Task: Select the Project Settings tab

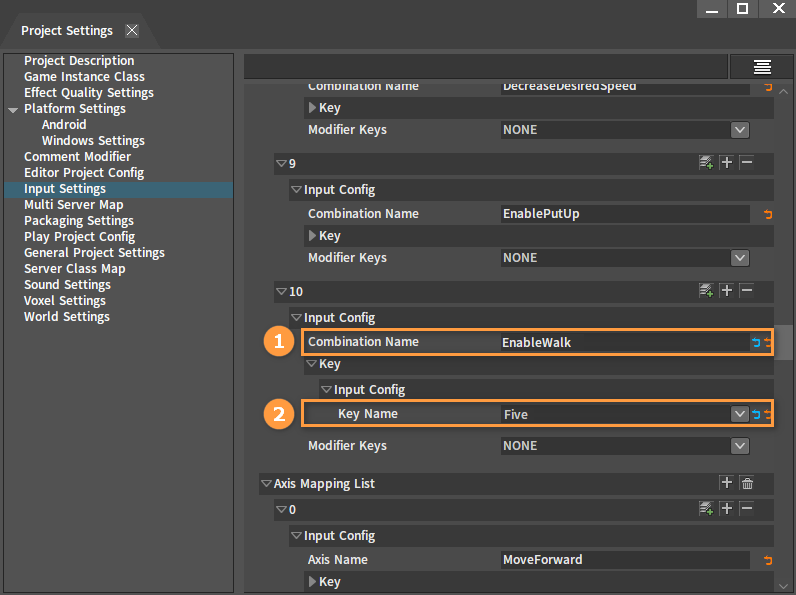Action: [x=67, y=30]
